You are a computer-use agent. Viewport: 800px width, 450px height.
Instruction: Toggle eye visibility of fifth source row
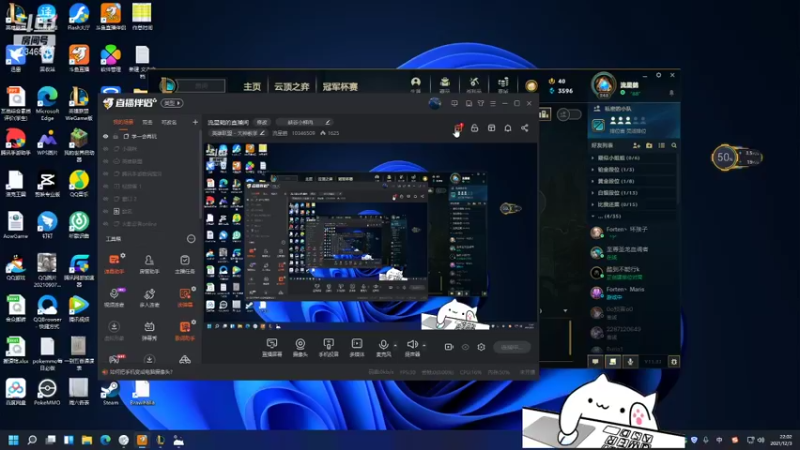[106, 186]
